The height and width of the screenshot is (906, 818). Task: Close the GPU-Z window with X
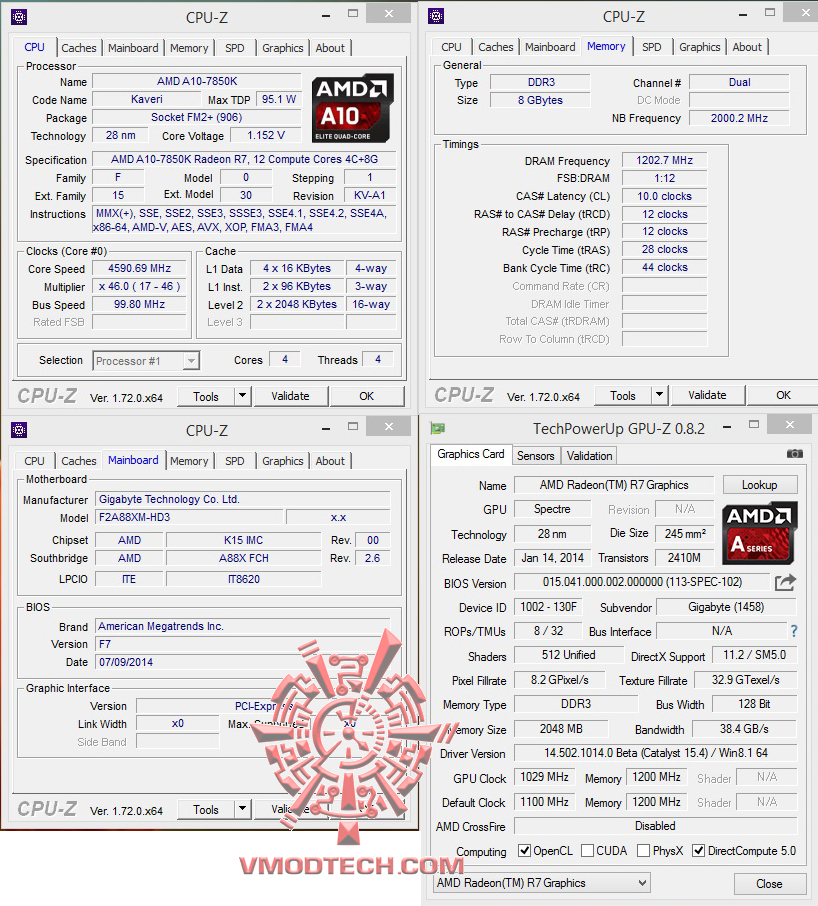790,425
